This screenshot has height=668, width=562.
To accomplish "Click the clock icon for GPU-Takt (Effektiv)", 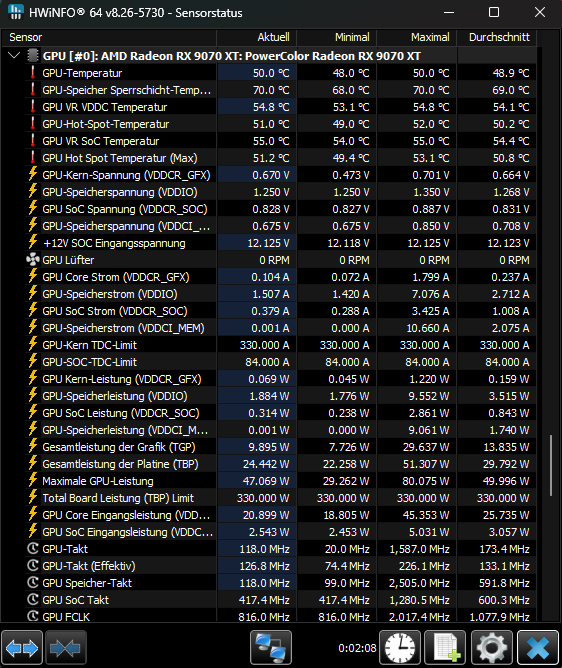I will point(33,566).
